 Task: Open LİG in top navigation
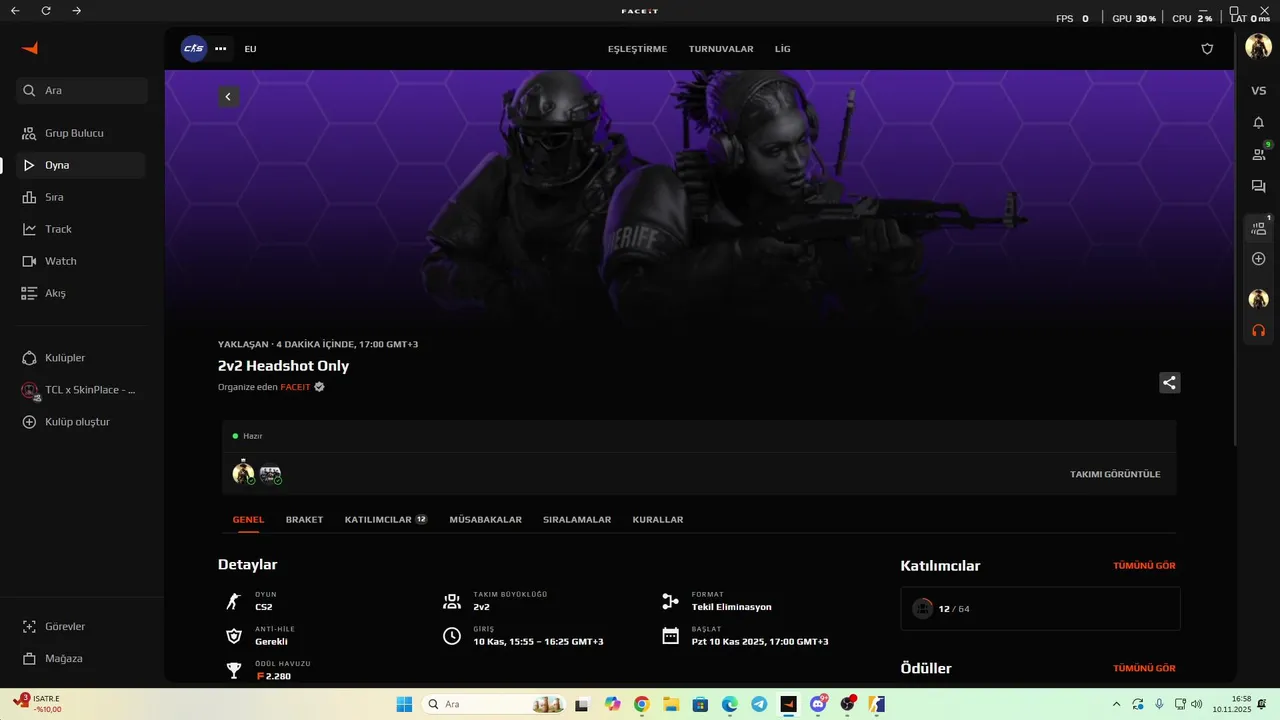tap(782, 49)
